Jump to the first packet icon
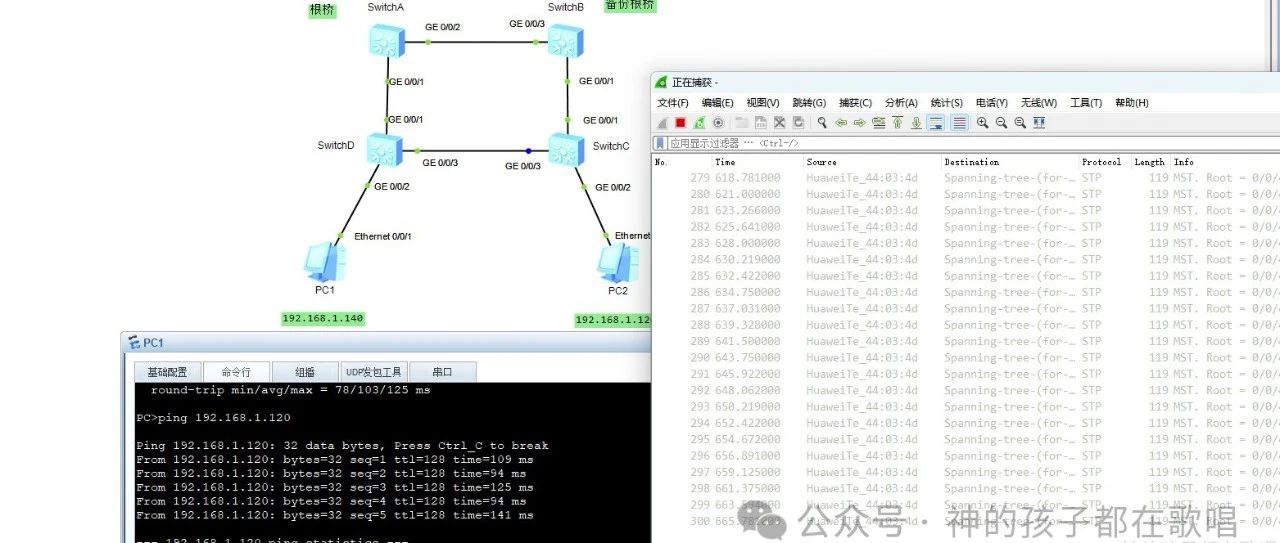The image size is (1280, 543). [x=897, y=123]
